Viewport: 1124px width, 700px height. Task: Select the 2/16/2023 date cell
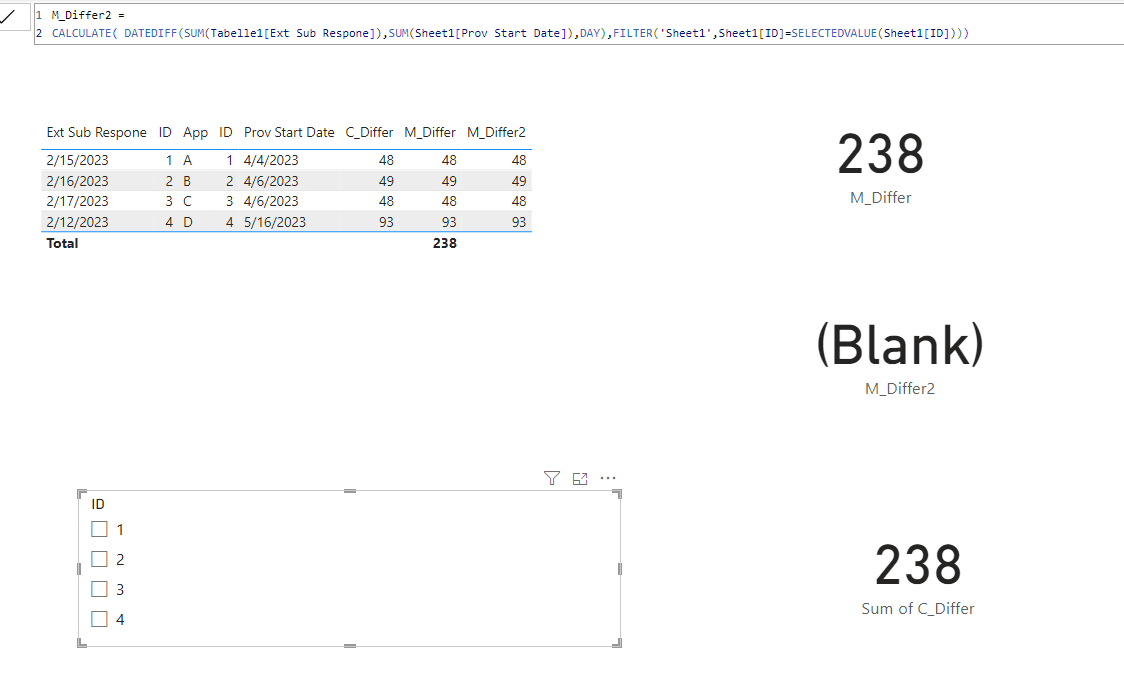pos(77,181)
